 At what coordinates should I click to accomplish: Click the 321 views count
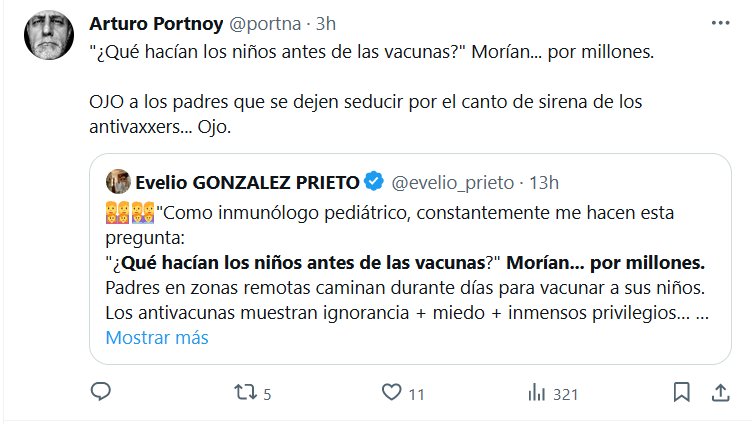click(565, 393)
